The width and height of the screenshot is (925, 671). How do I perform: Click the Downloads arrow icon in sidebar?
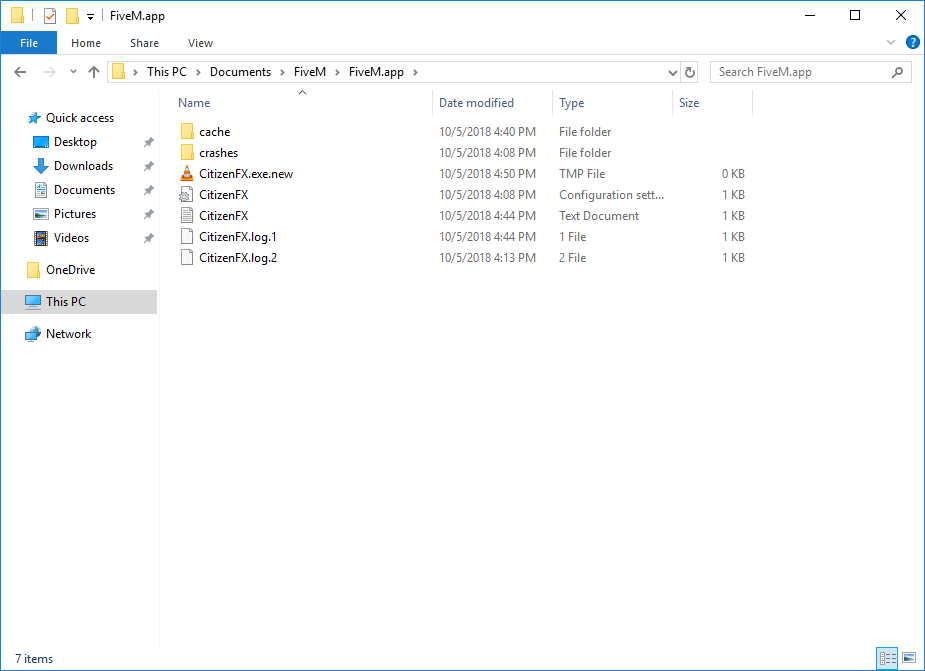41,166
